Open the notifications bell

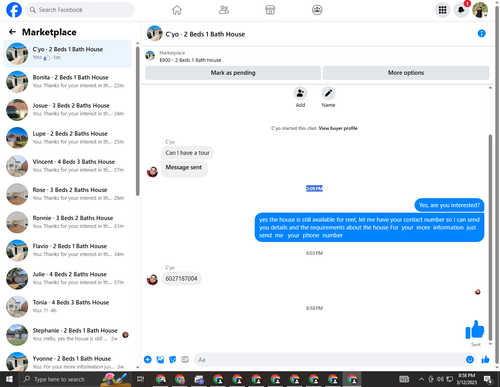[x=461, y=10]
